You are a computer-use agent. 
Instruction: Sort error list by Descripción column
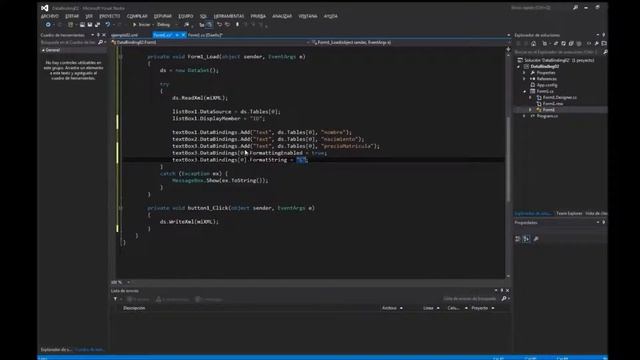coord(134,308)
